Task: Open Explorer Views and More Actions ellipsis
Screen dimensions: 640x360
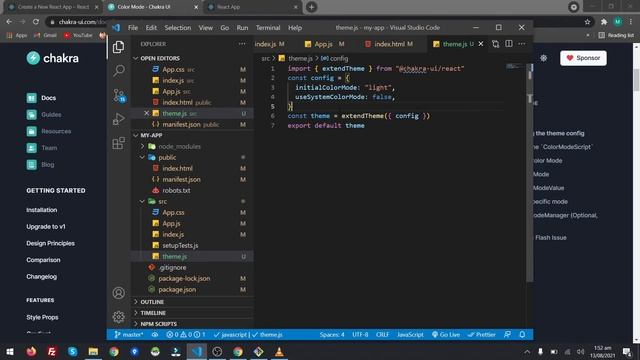Action: coord(242,44)
